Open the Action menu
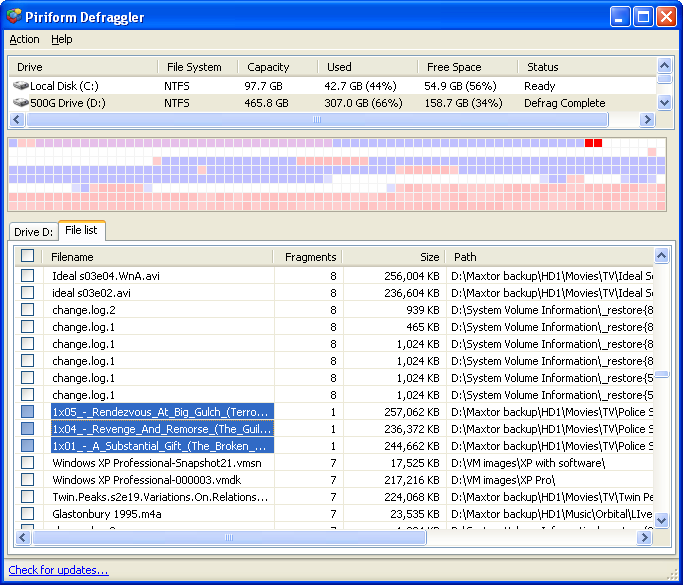Viewport: 683px width, 585px height. pyautogui.click(x=24, y=40)
